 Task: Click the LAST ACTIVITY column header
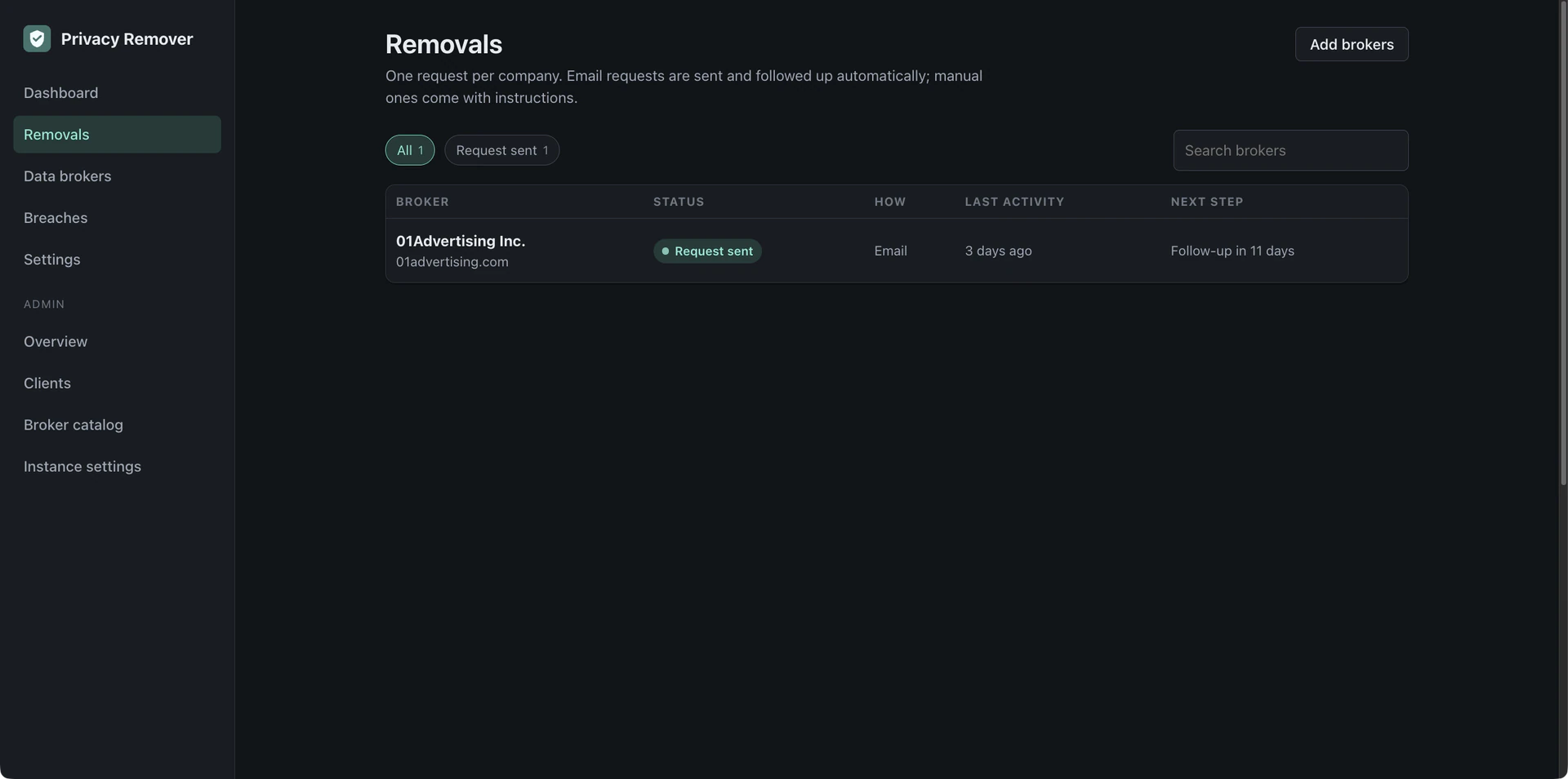1014,202
